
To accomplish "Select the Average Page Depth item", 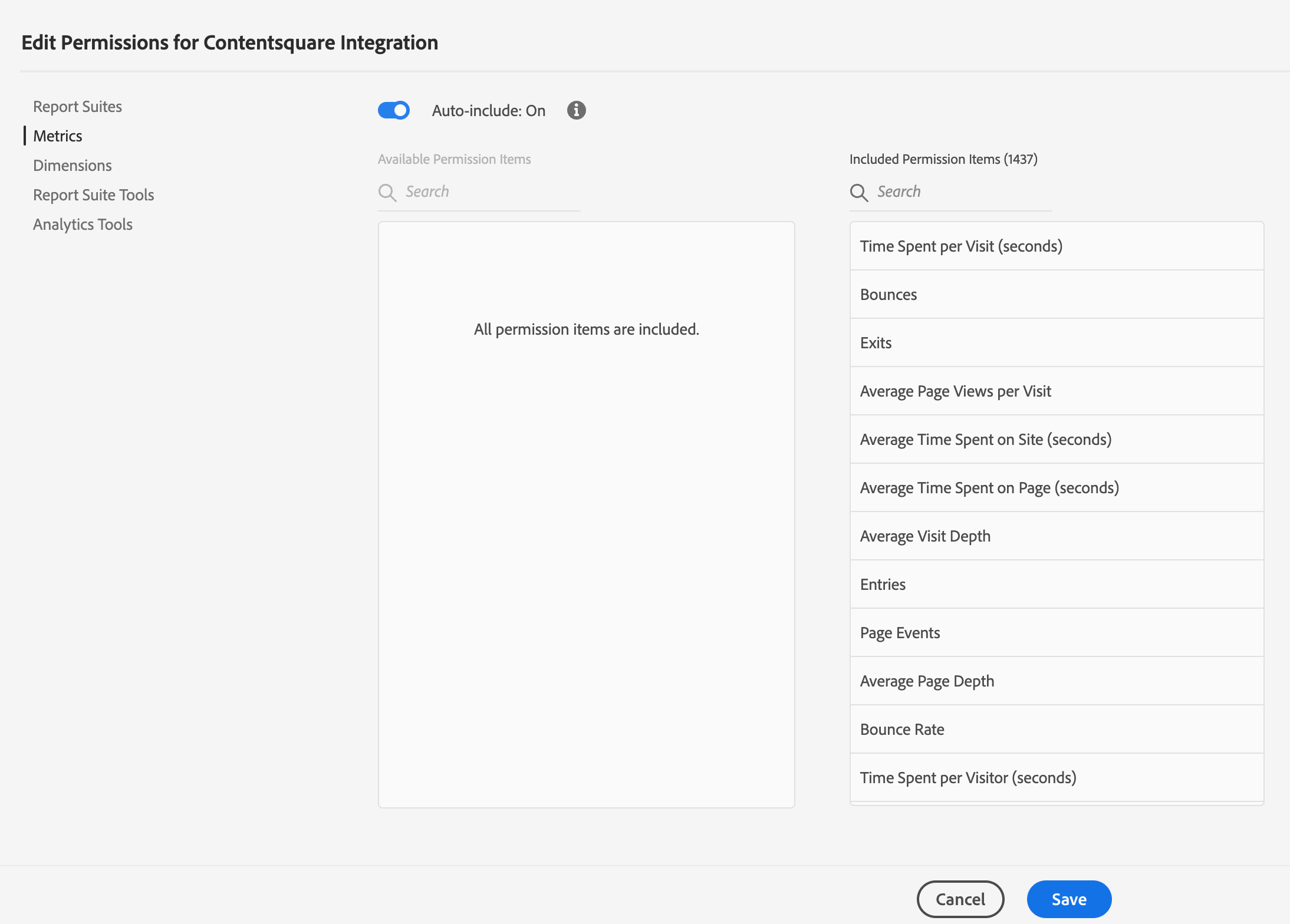I will coord(1057,681).
